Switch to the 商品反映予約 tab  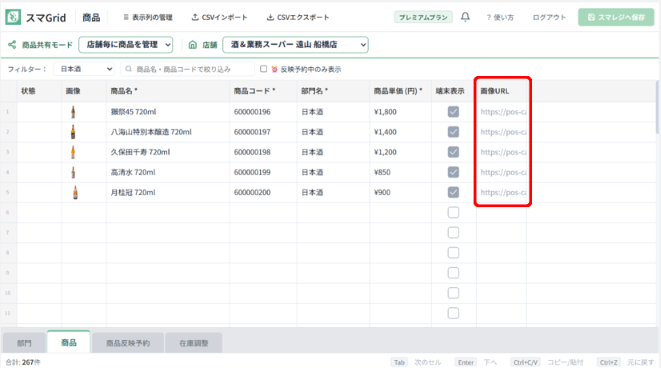(128, 343)
